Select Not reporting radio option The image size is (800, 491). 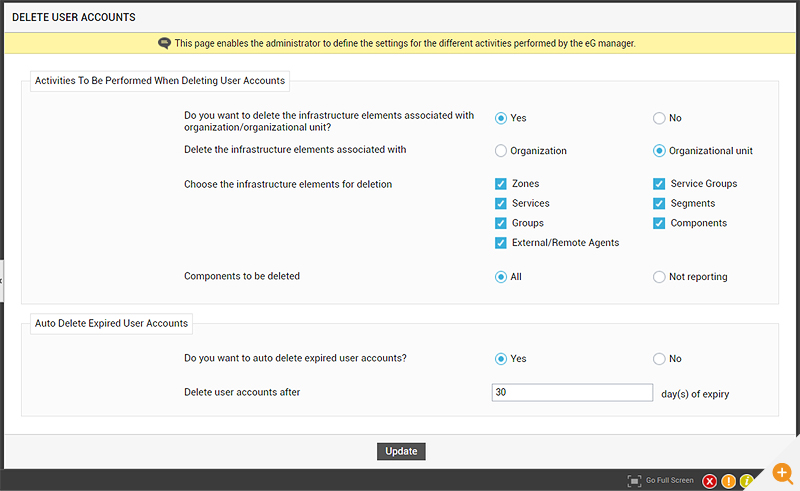coord(659,277)
